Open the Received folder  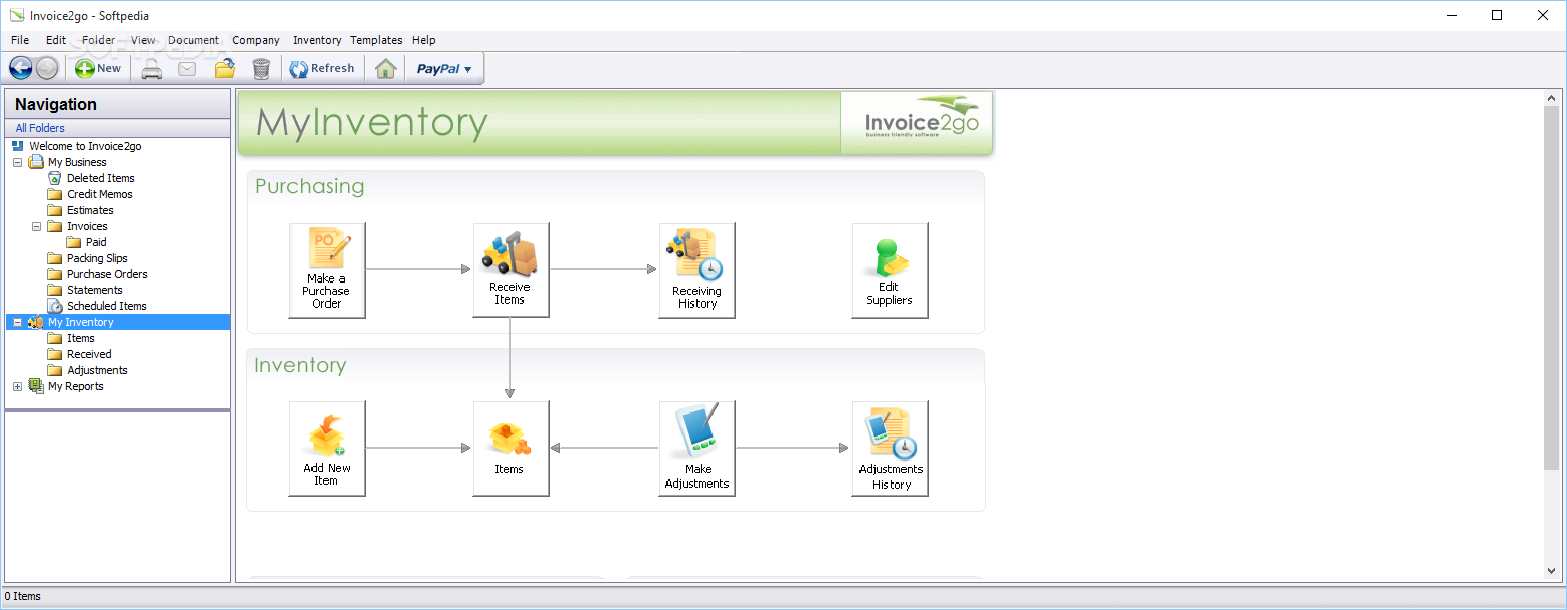tap(89, 354)
